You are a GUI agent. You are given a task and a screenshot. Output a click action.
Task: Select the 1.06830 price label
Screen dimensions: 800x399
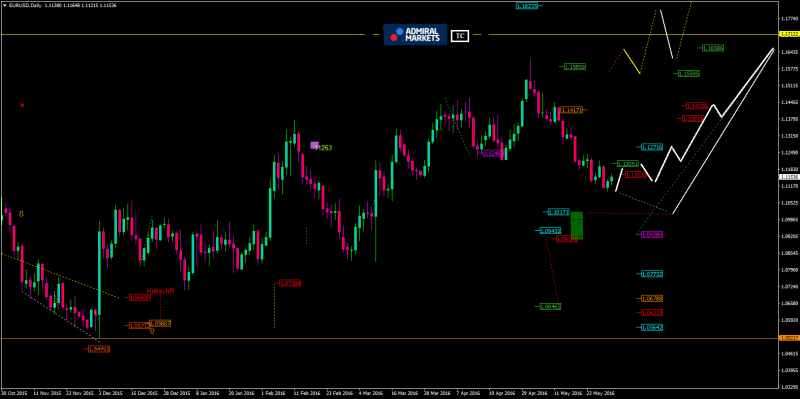(x=140, y=297)
